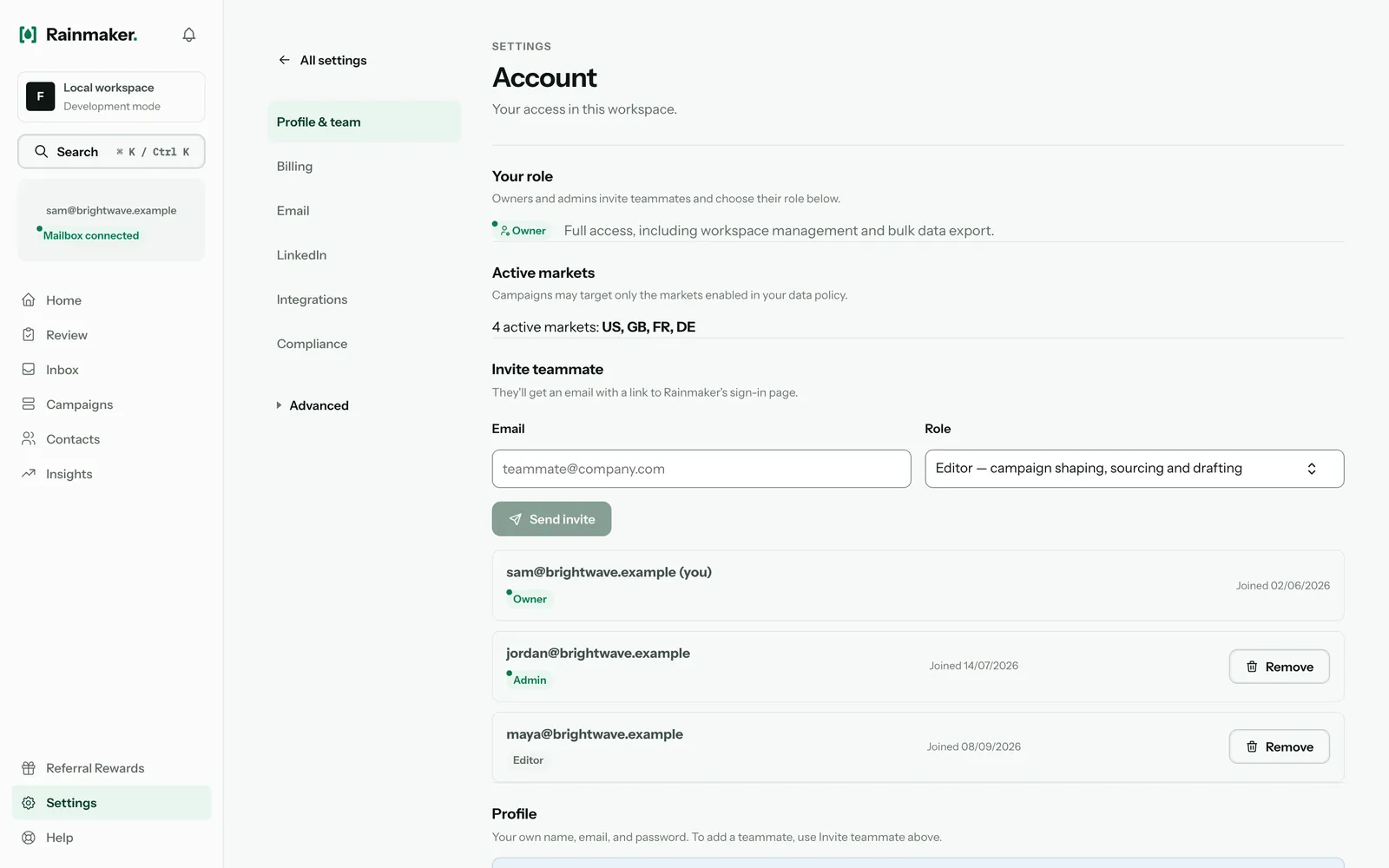The height and width of the screenshot is (868, 1389).
Task: Click the paper plane icon on Send invite
Action: (x=516, y=519)
